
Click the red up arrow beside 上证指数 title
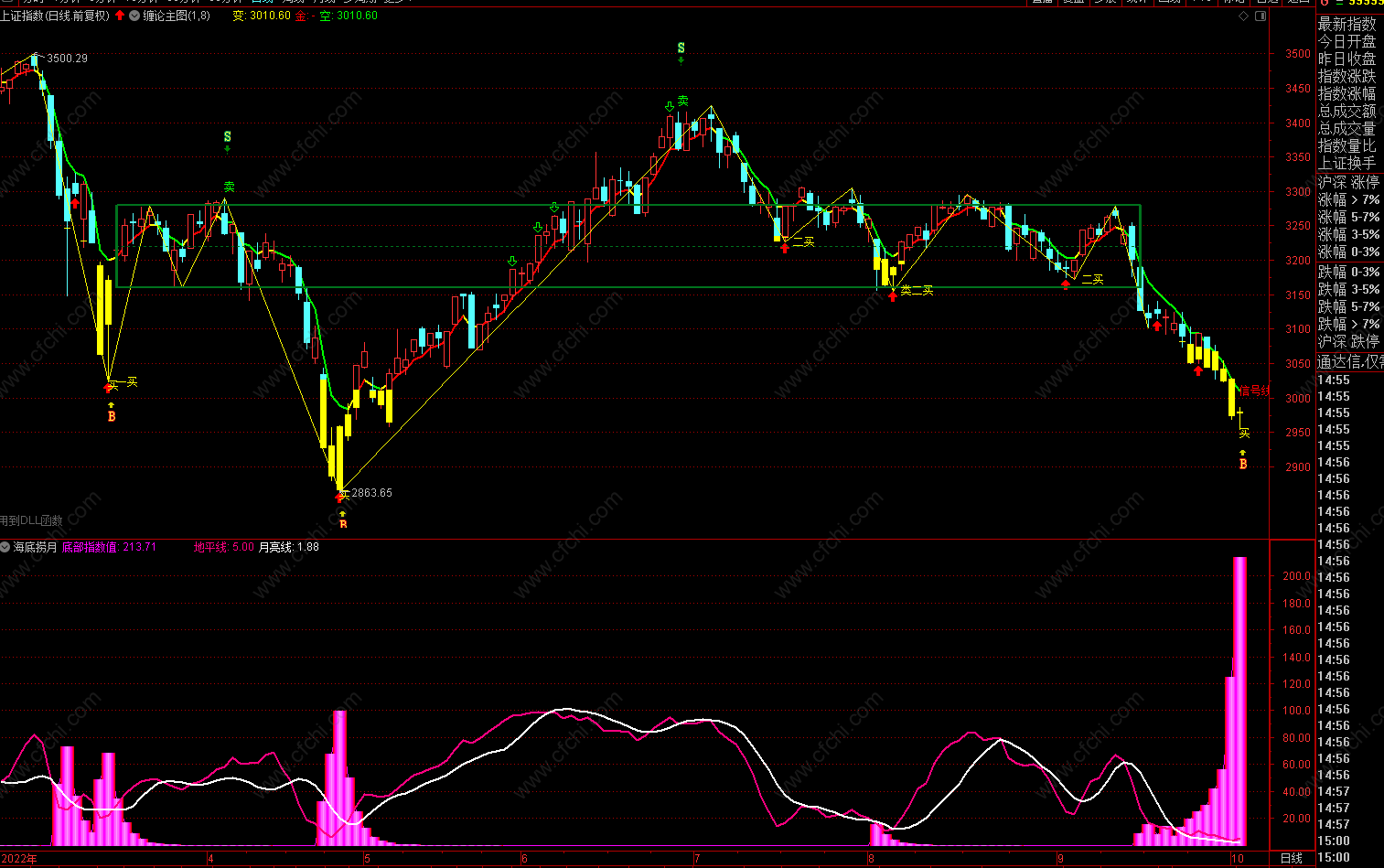(120, 16)
